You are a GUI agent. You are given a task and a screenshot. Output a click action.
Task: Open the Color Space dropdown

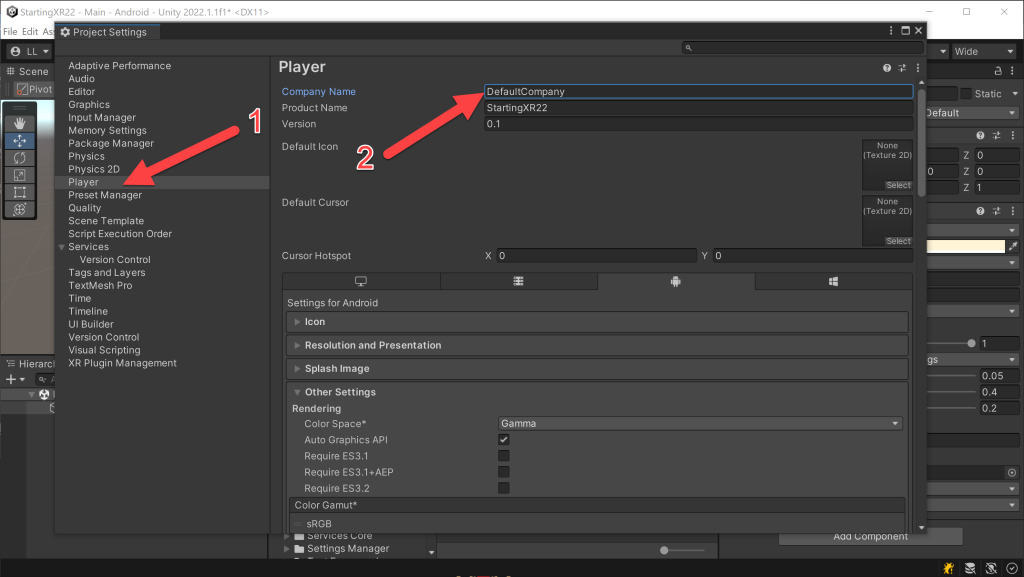point(699,424)
